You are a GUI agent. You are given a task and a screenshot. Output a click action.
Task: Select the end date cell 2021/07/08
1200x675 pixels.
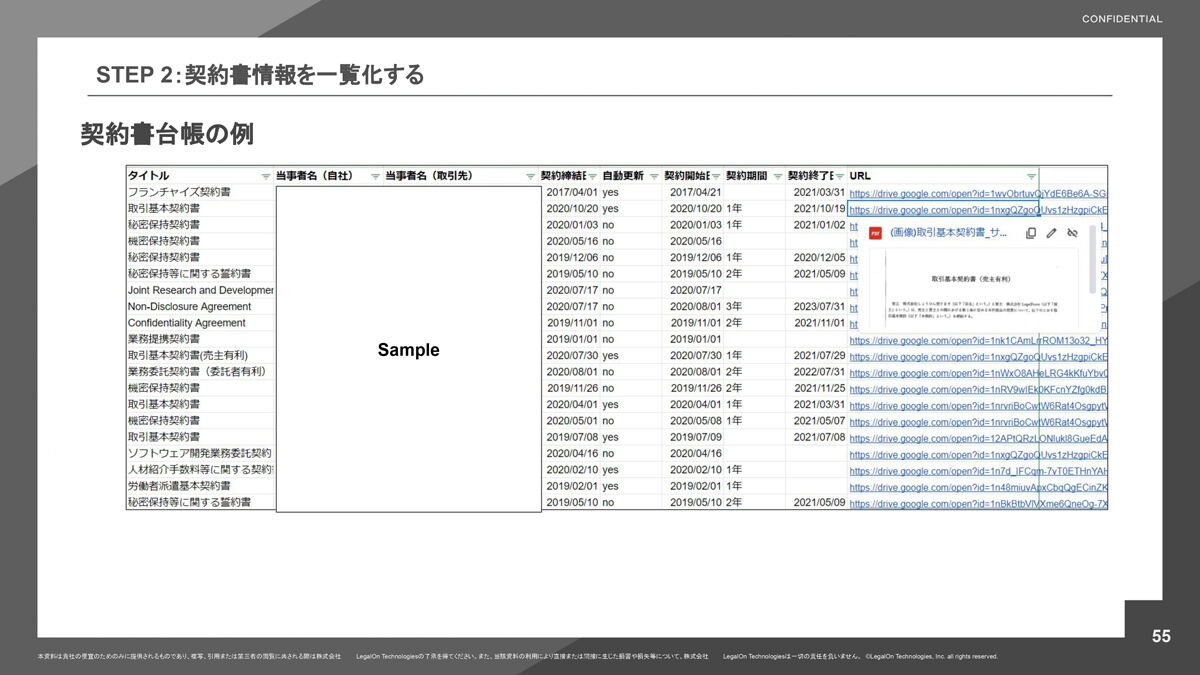(x=817, y=437)
